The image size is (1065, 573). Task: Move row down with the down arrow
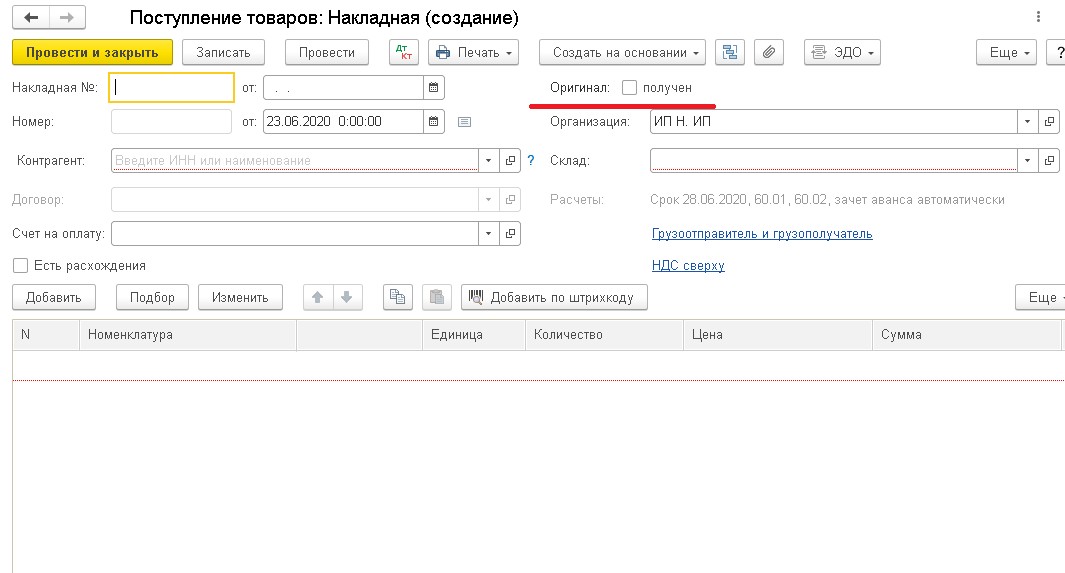346,297
